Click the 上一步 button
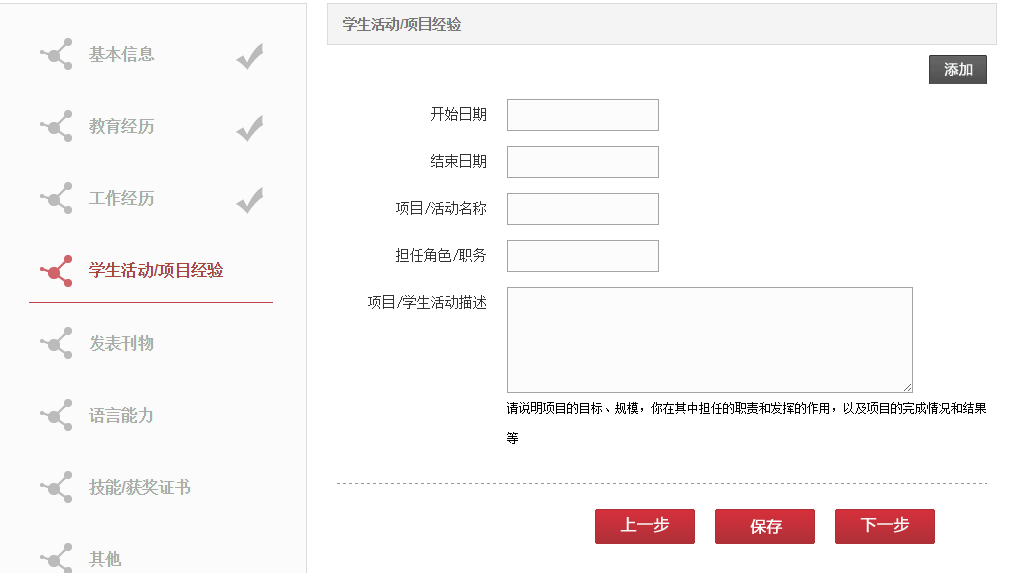Viewport: 1029px width, 573px height. (644, 526)
